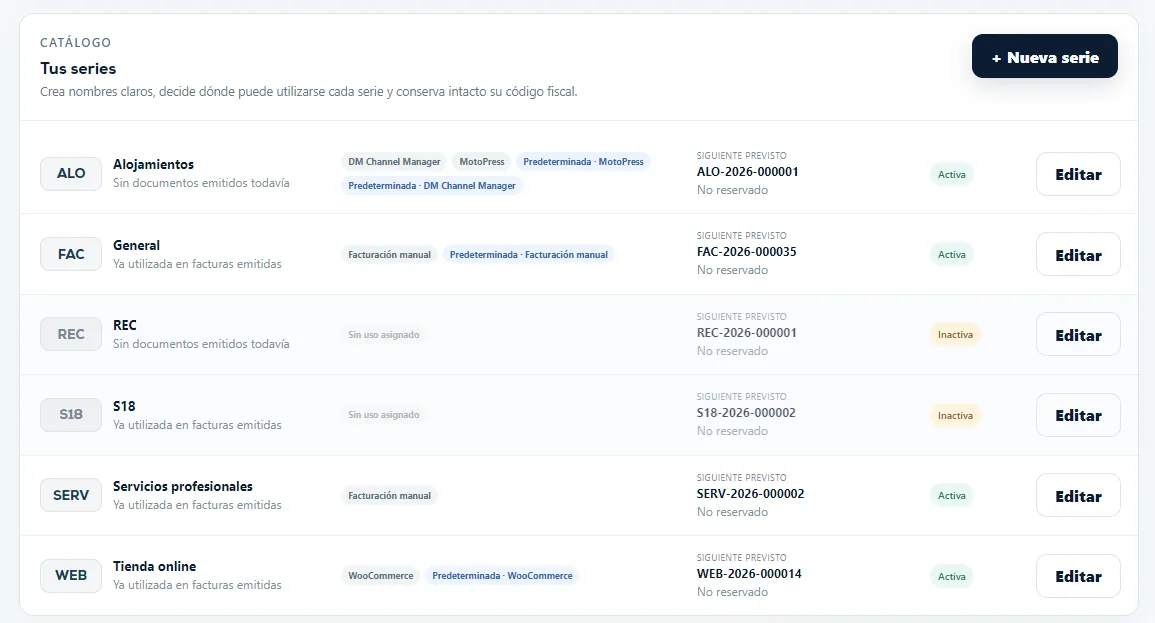
Task: Select the Activa badge for General
Action: [x=952, y=255]
